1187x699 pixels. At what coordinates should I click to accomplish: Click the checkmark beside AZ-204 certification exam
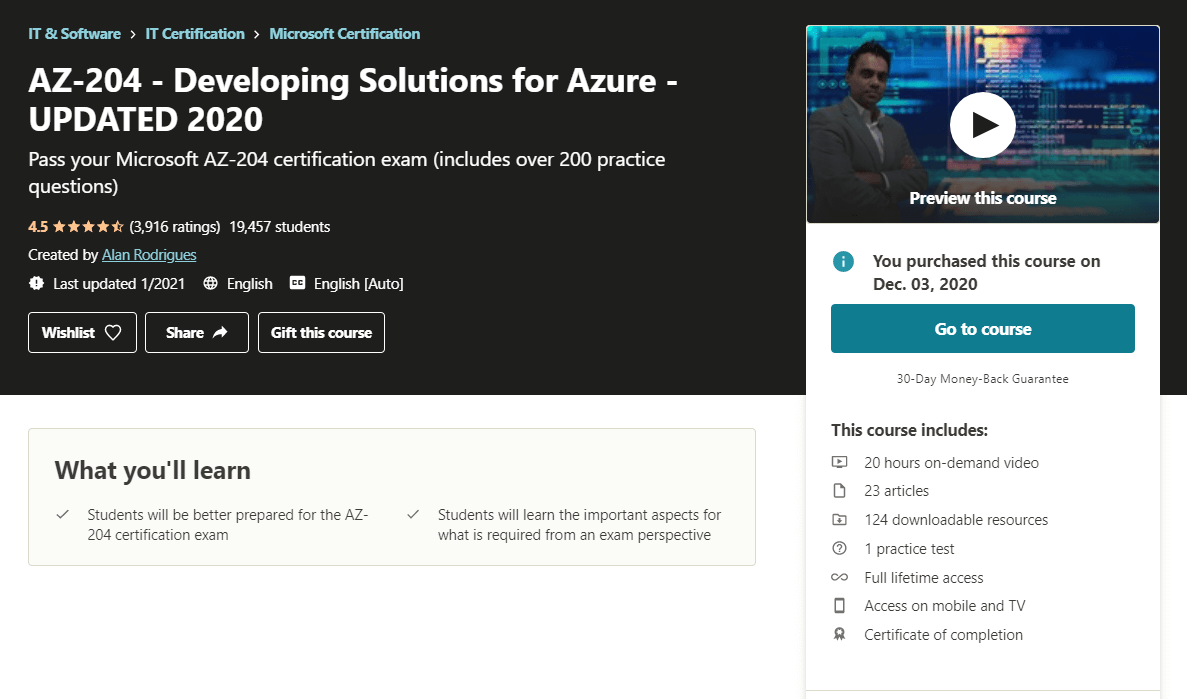(63, 514)
